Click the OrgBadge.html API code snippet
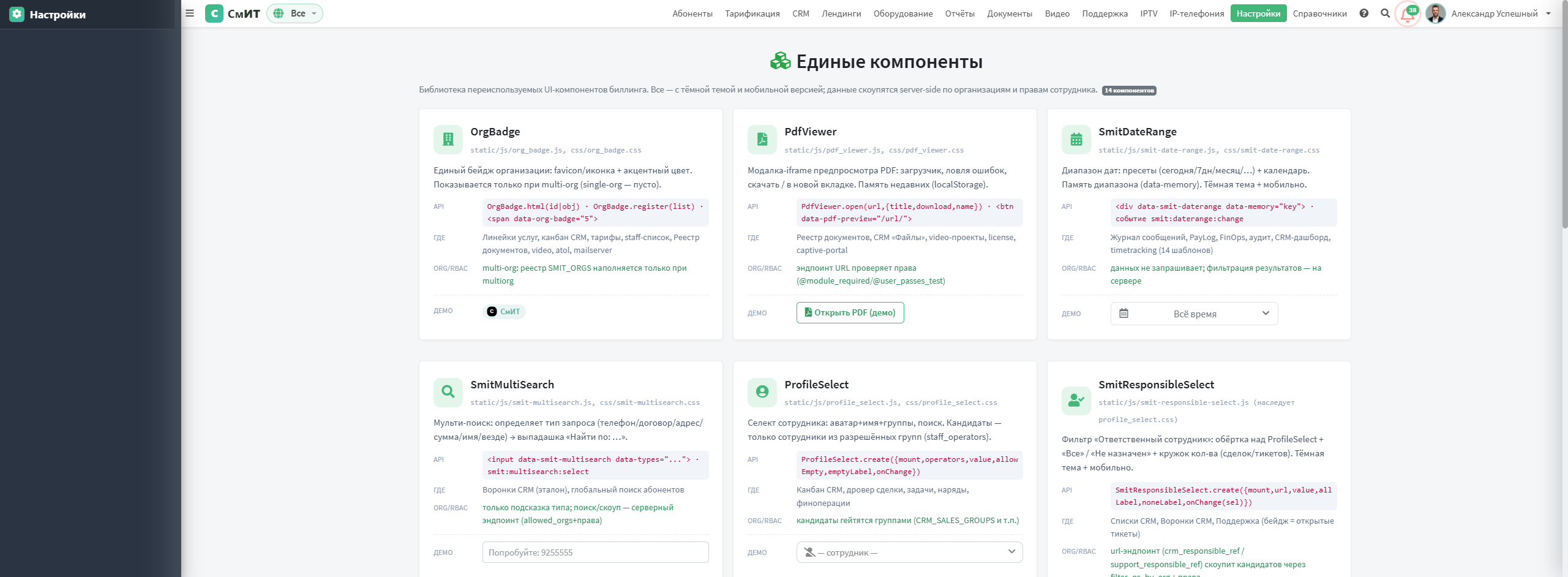Viewport: 1568px width, 577px height. tap(595, 213)
